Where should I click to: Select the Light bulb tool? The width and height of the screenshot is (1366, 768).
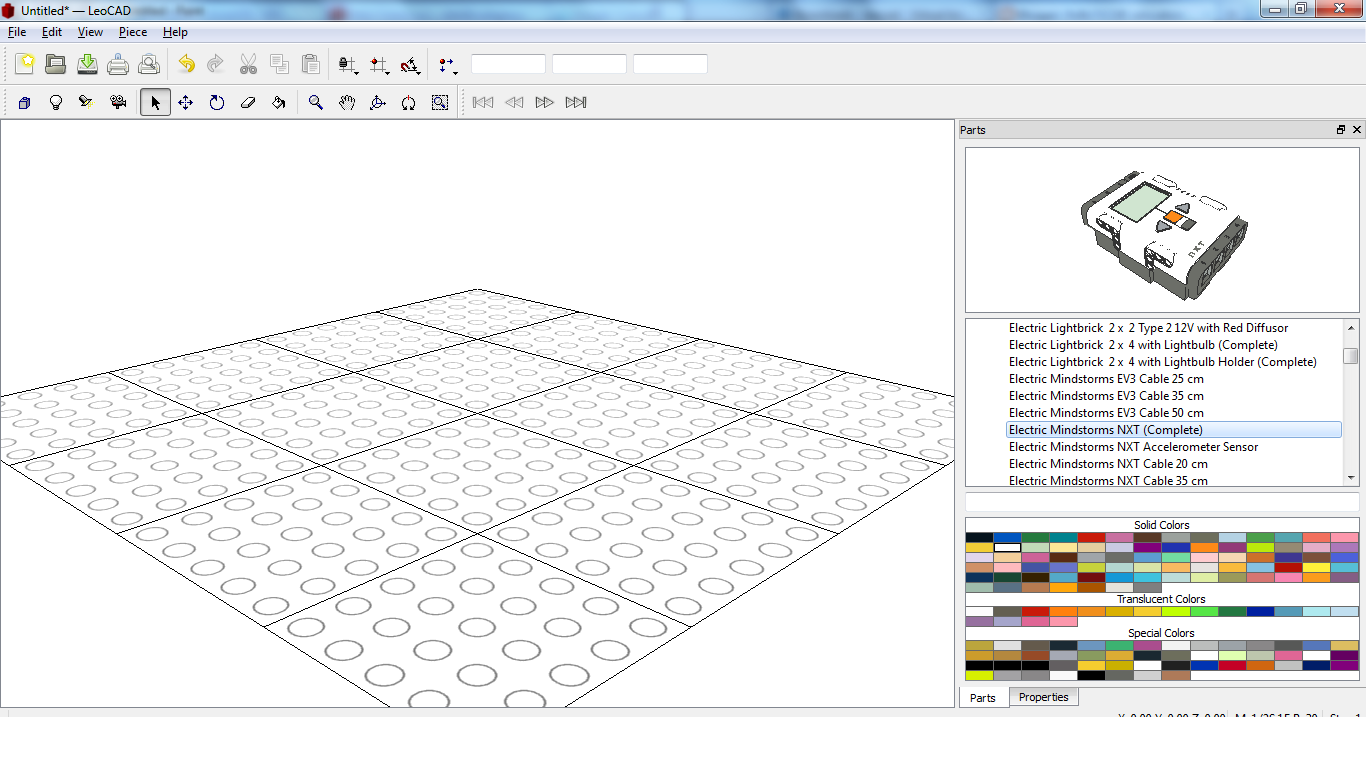click(56, 102)
